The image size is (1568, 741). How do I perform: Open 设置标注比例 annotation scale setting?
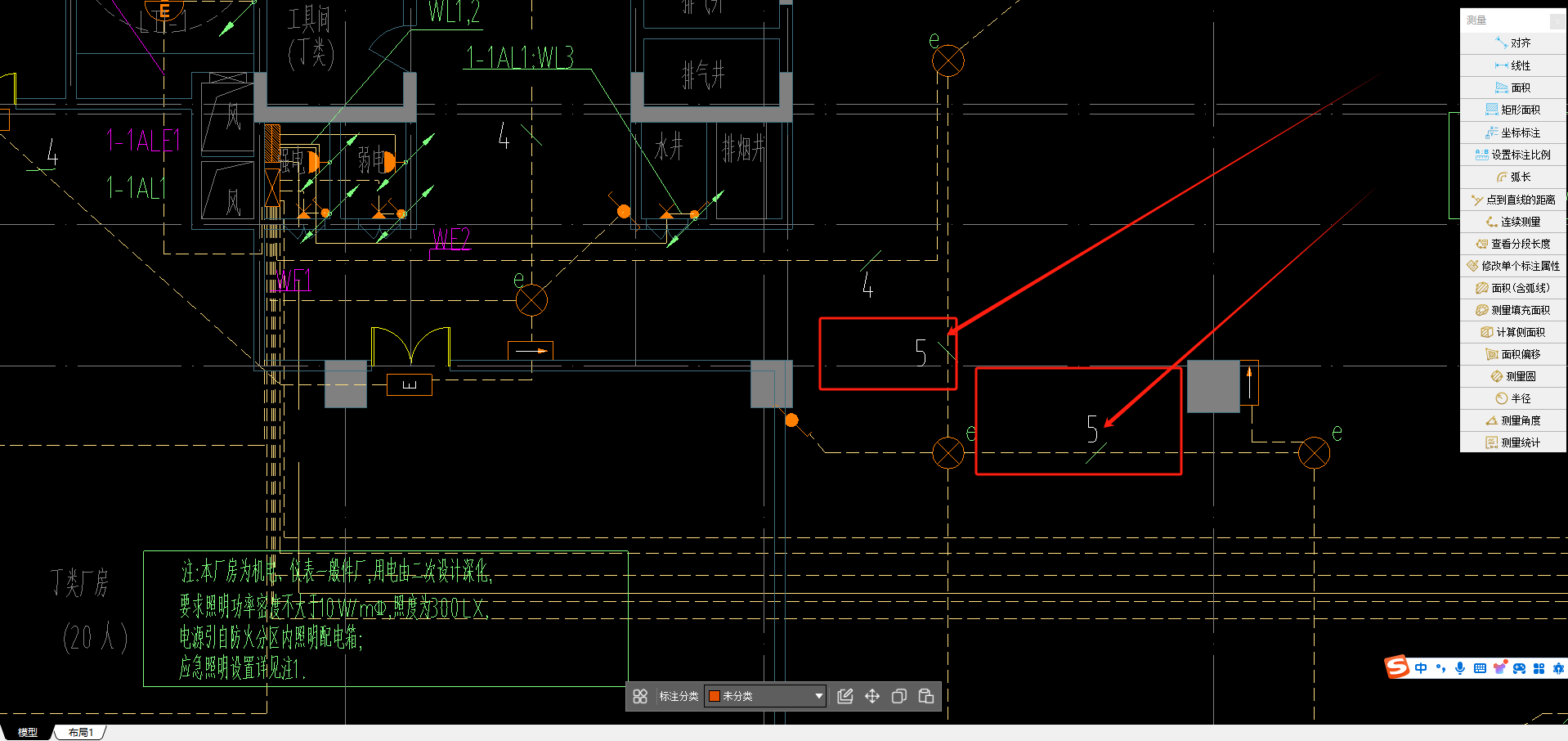(1512, 155)
